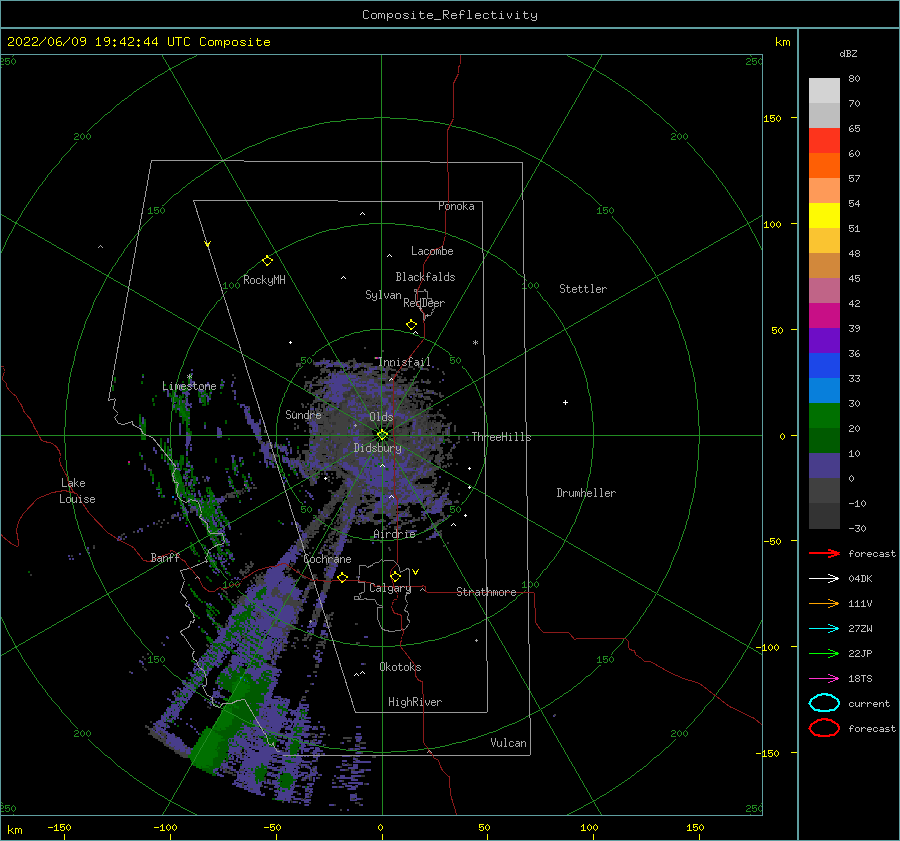900x841 pixels.
Task: Click the 04DK legend label
Action: pyautogui.click(x=860, y=578)
